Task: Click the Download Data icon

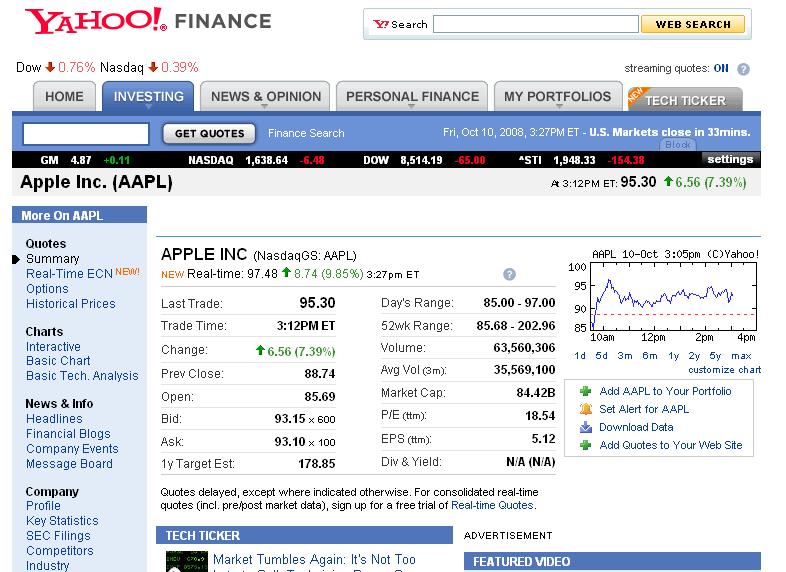Action: [x=585, y=427]
